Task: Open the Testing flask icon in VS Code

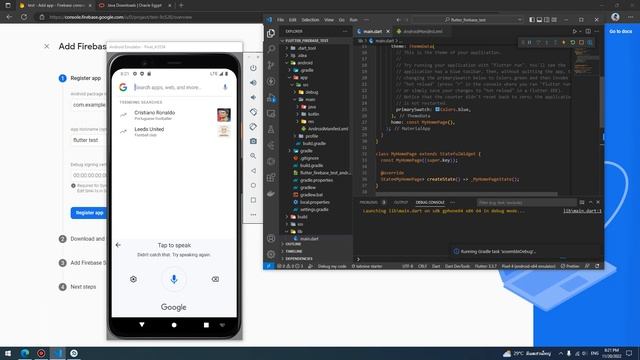Action: (x=271, y=129)
